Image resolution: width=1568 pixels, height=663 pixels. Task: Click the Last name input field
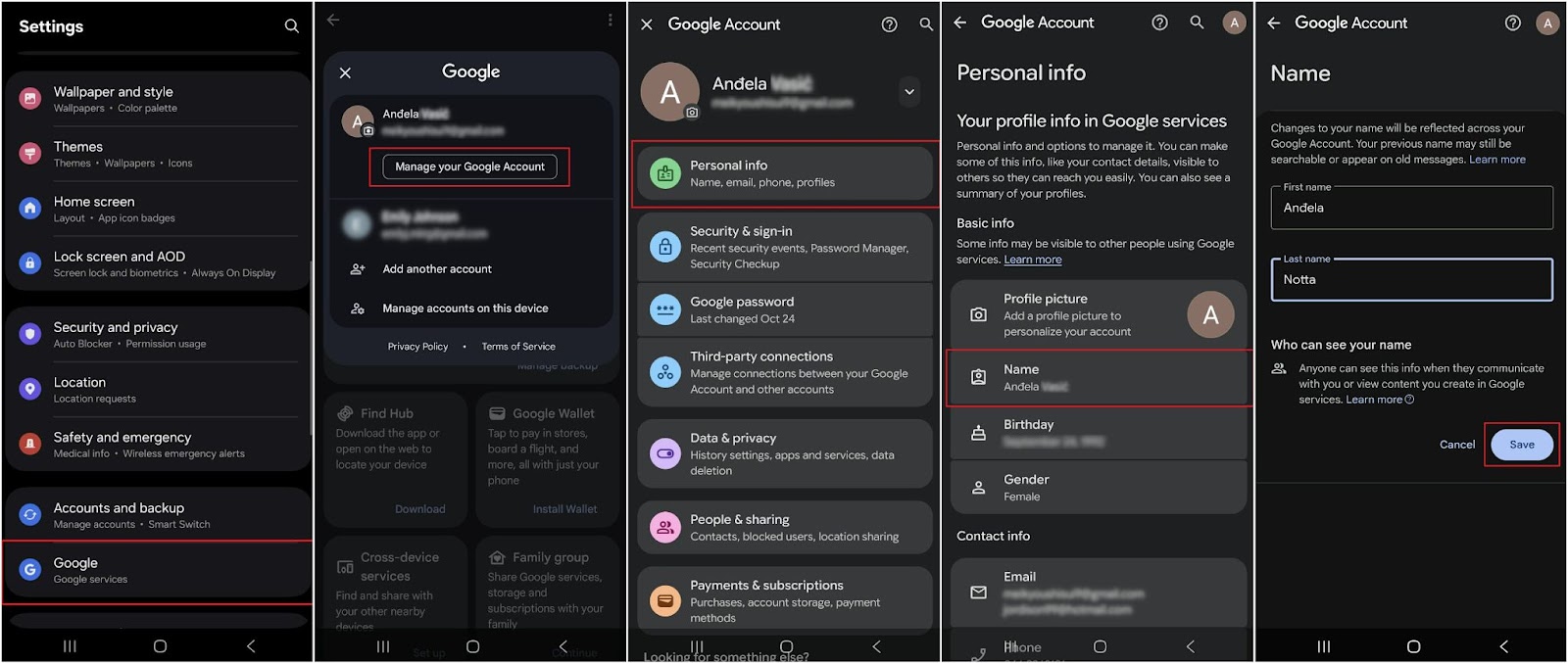point(1411,280)
